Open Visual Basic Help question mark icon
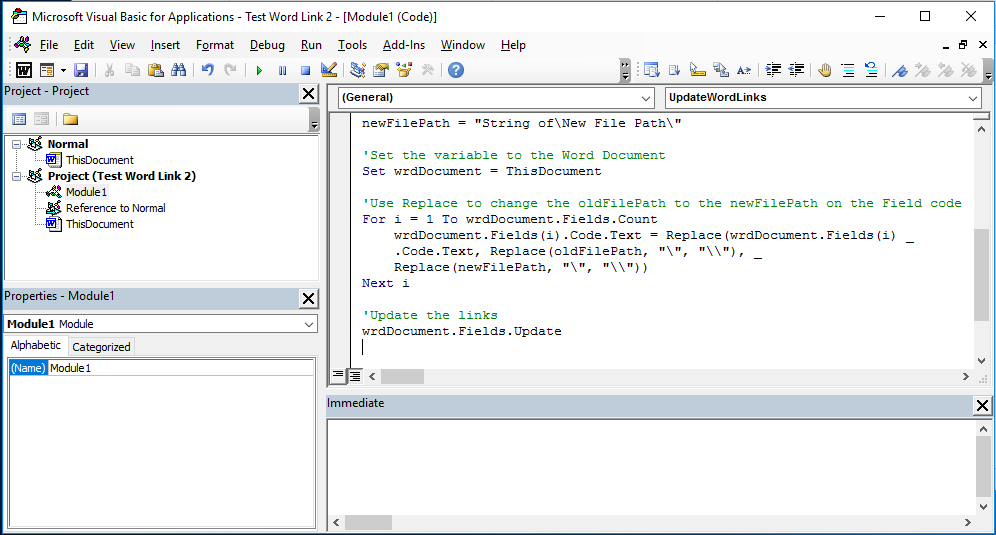Image resolution: width=996 pixels, height=535 pixels. click(x=455, y=70)
